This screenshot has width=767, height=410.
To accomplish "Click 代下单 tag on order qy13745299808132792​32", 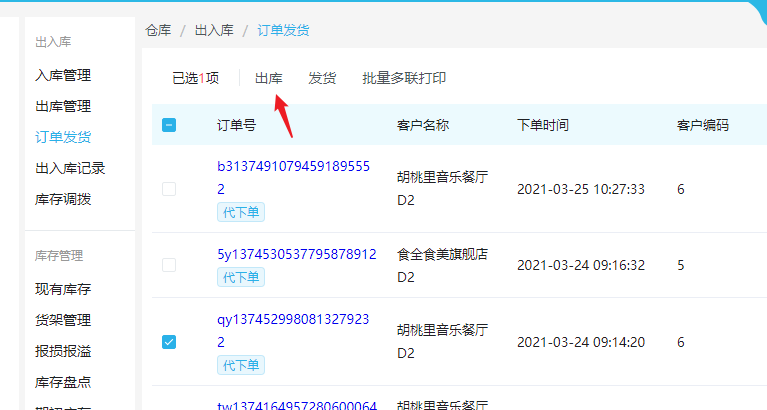I will pyautogui.click(x=241, y=365).
